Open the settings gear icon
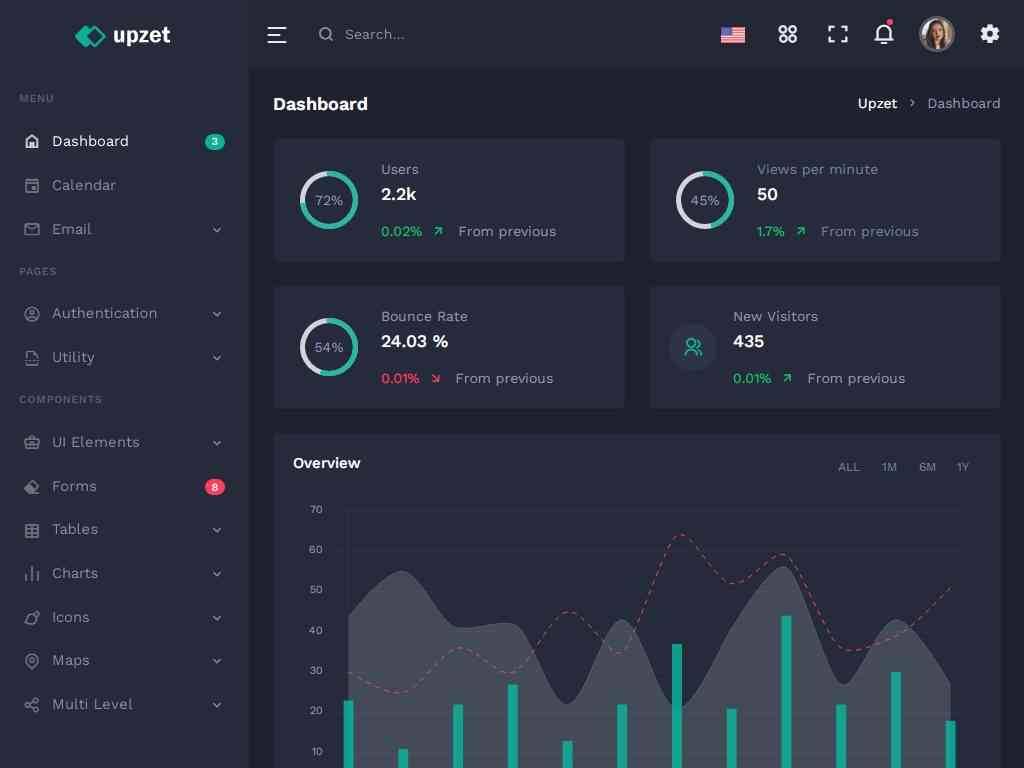1024x768 pixels. (x=990, y=35)
